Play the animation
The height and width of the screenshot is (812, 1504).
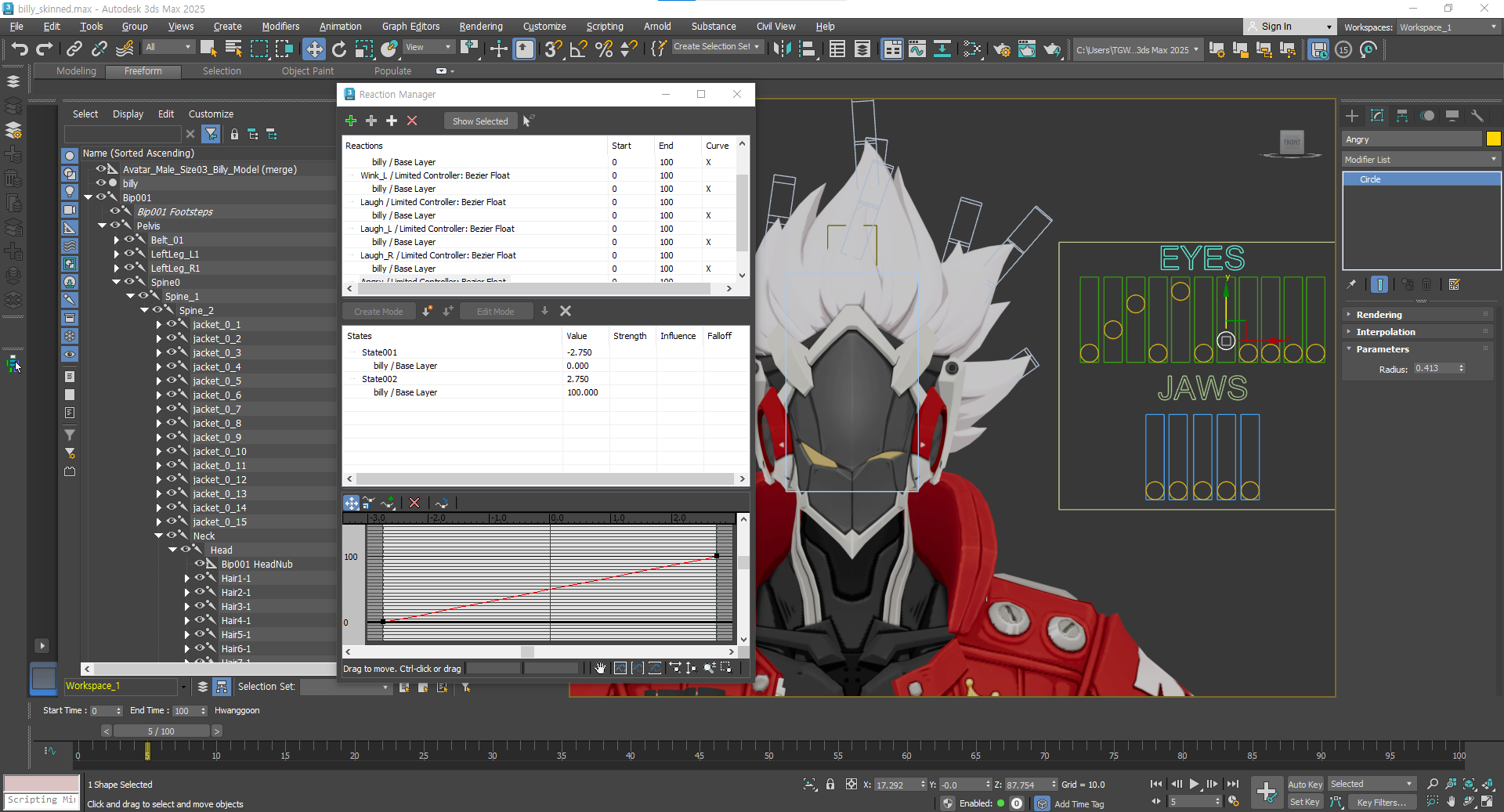pyautogui.click(x=1195, y=784)
